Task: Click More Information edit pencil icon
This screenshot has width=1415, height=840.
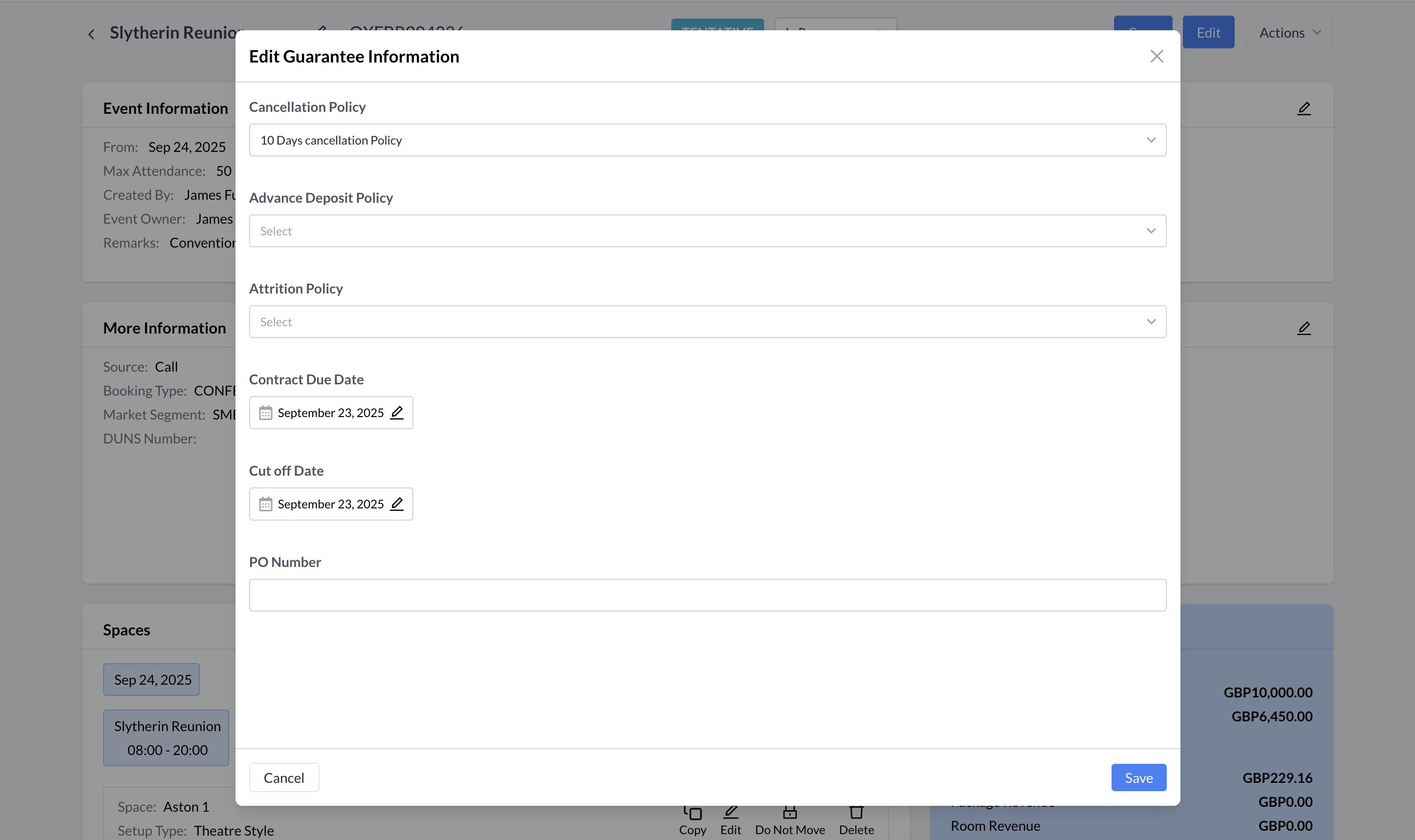Action: pos(1304,328)
